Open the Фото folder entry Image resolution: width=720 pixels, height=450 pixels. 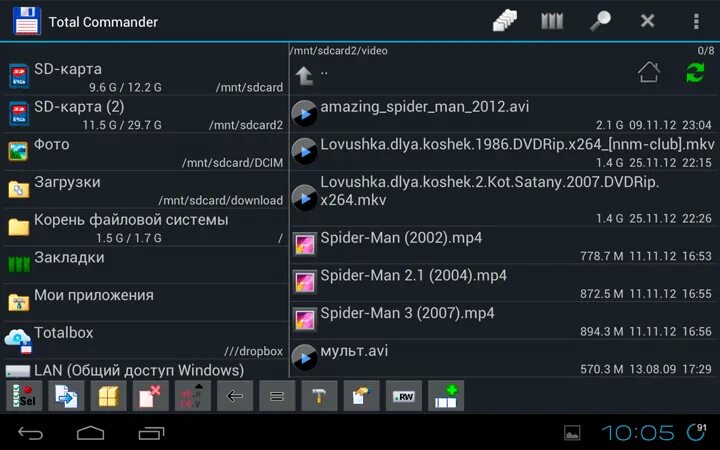point(145,152)
